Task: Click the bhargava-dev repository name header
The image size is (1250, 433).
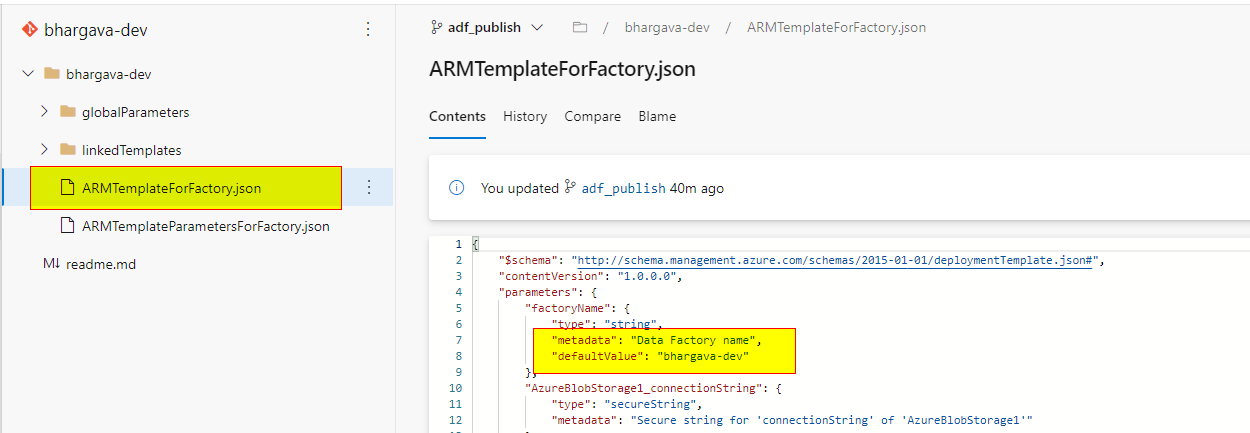Action: pos(96,29)
